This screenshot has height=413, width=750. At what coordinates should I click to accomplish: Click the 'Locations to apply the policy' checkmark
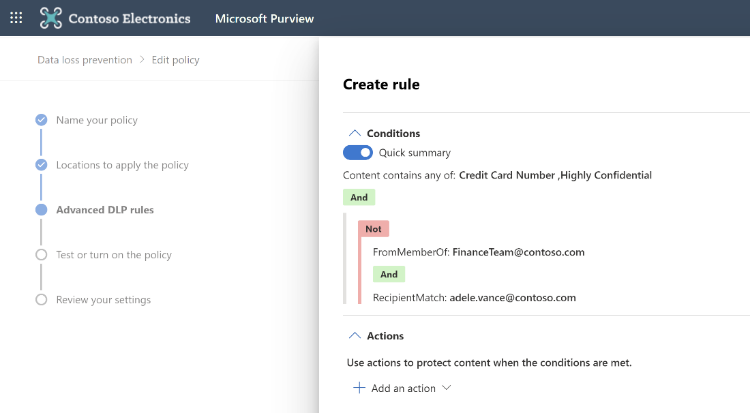tap(41, 165)
